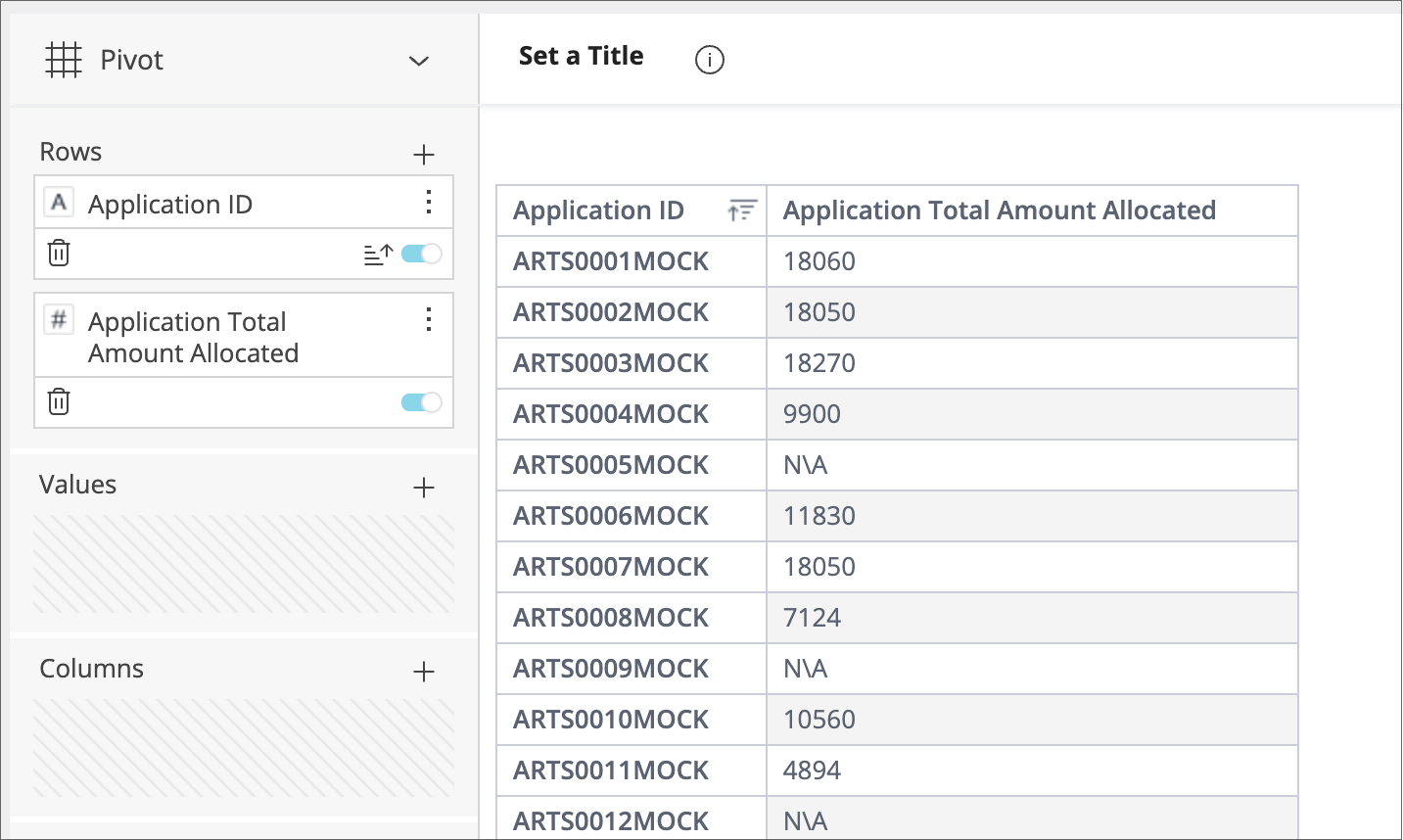Open Application ID field options menu

pos(428,203)
